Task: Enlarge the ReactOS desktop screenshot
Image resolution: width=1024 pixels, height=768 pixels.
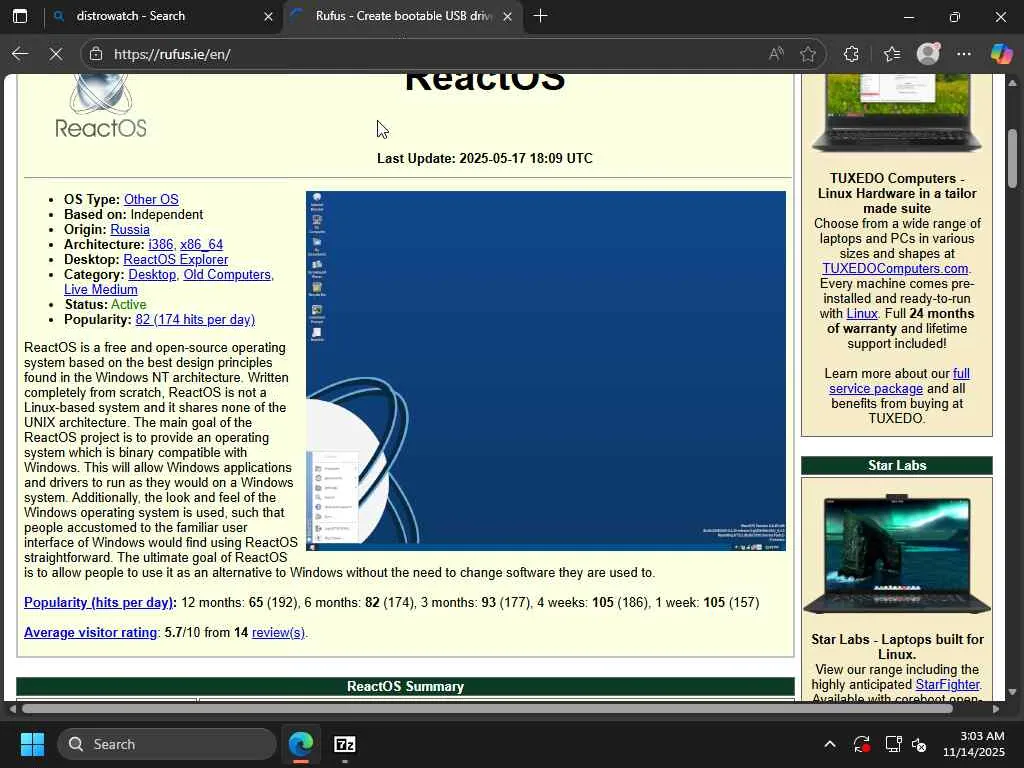Action: click(x=545, y=370)
